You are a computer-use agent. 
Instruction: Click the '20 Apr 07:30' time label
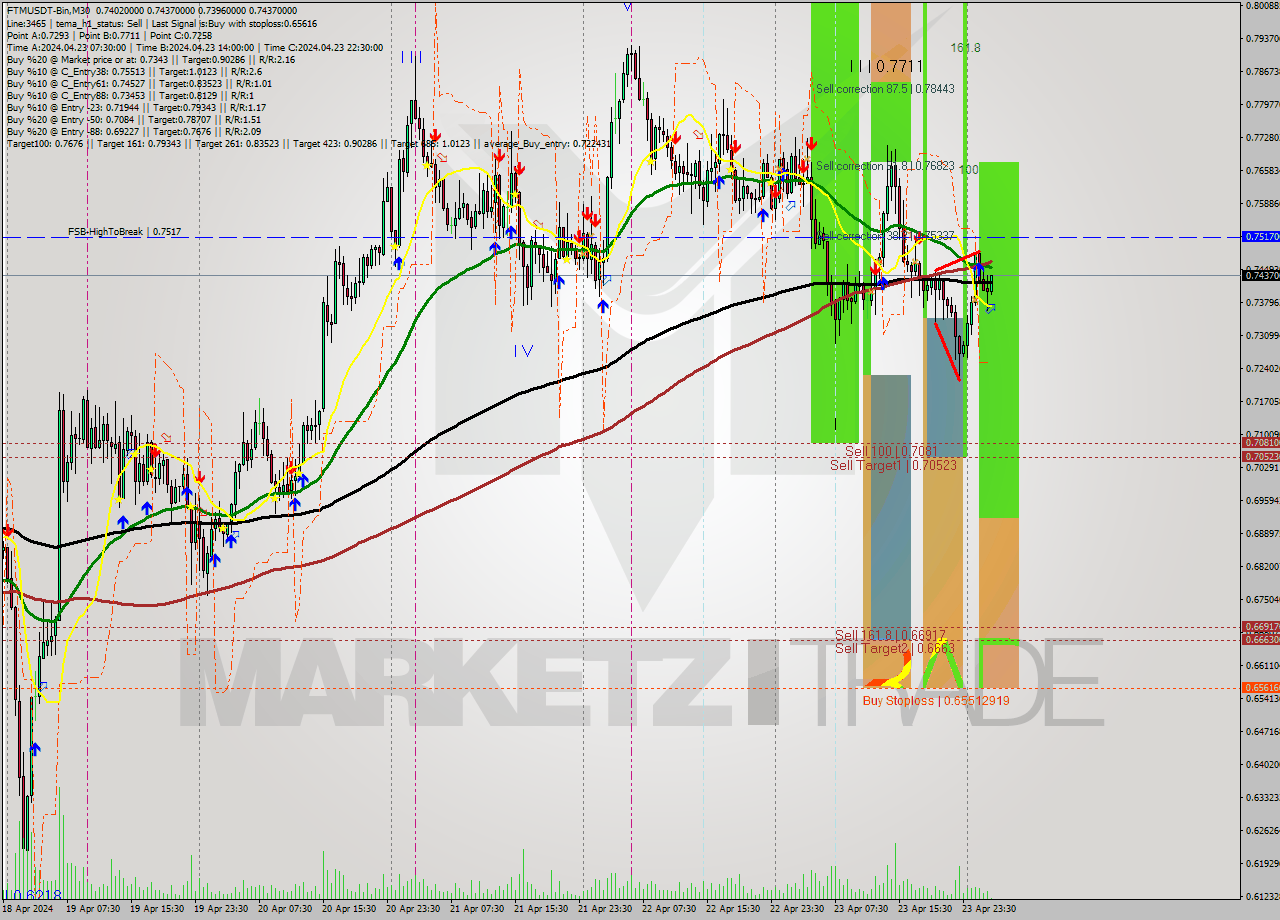[x=283, y=909]
